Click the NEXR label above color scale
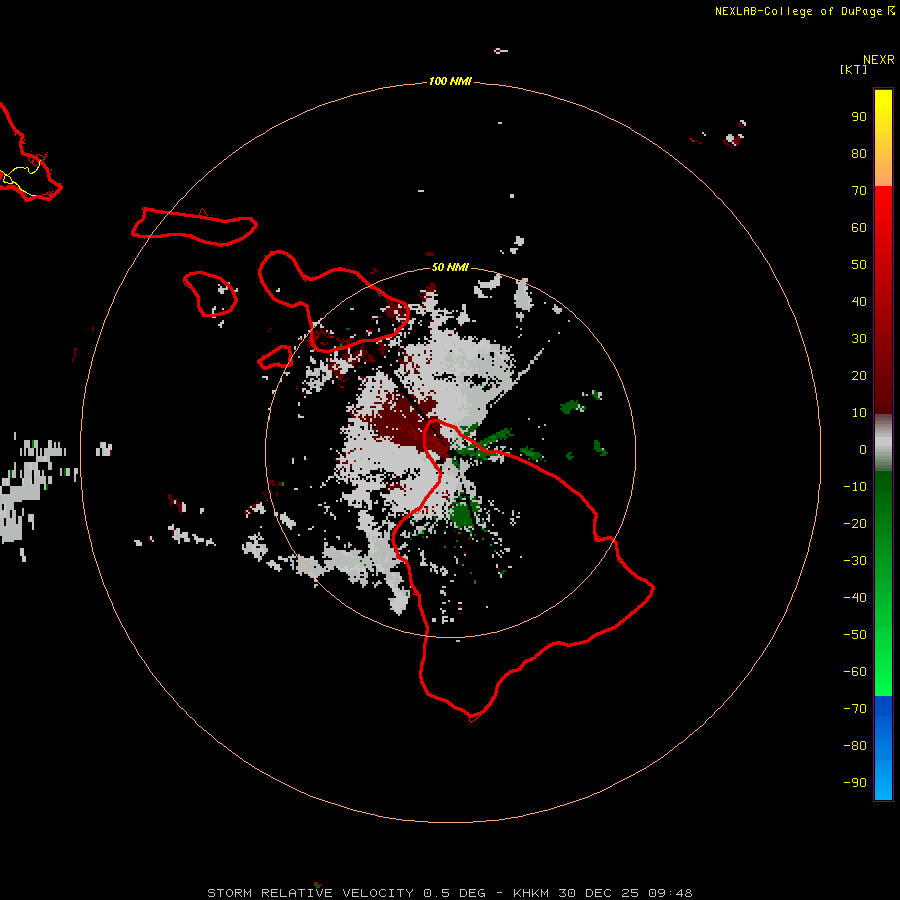Screen dimensions: 900x900 click(879, 60)
